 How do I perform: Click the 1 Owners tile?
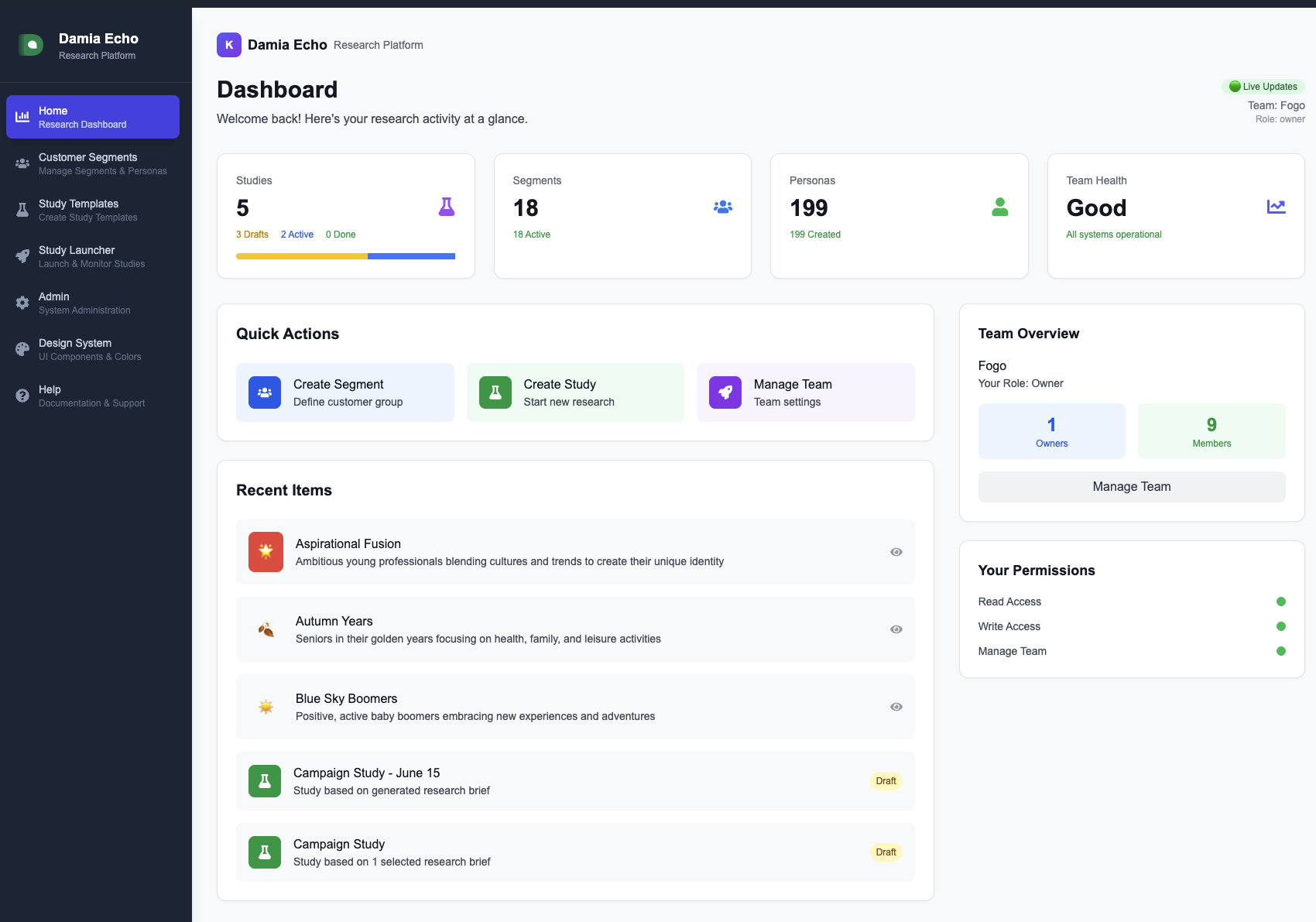coord(1052,431)
